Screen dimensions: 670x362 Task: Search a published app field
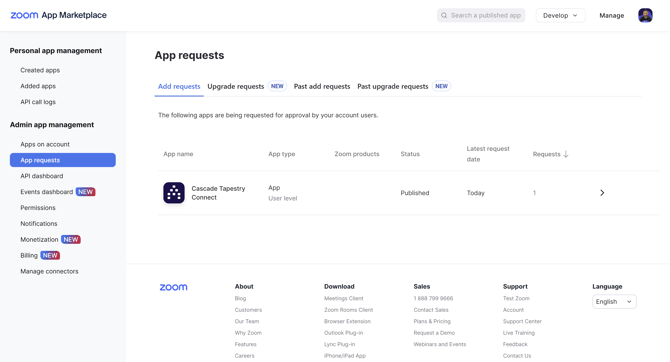pos(481,15)
